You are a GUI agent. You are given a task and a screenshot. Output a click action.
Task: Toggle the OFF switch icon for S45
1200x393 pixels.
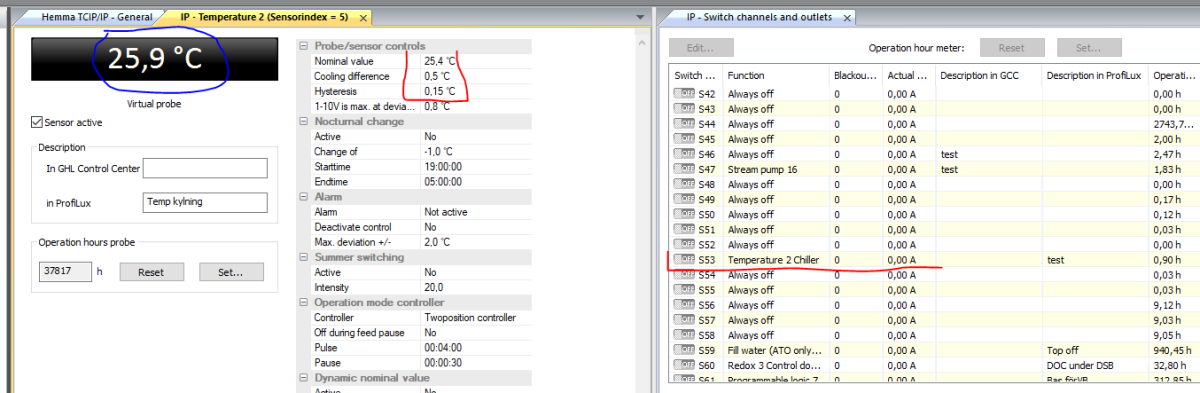(684, 139)
